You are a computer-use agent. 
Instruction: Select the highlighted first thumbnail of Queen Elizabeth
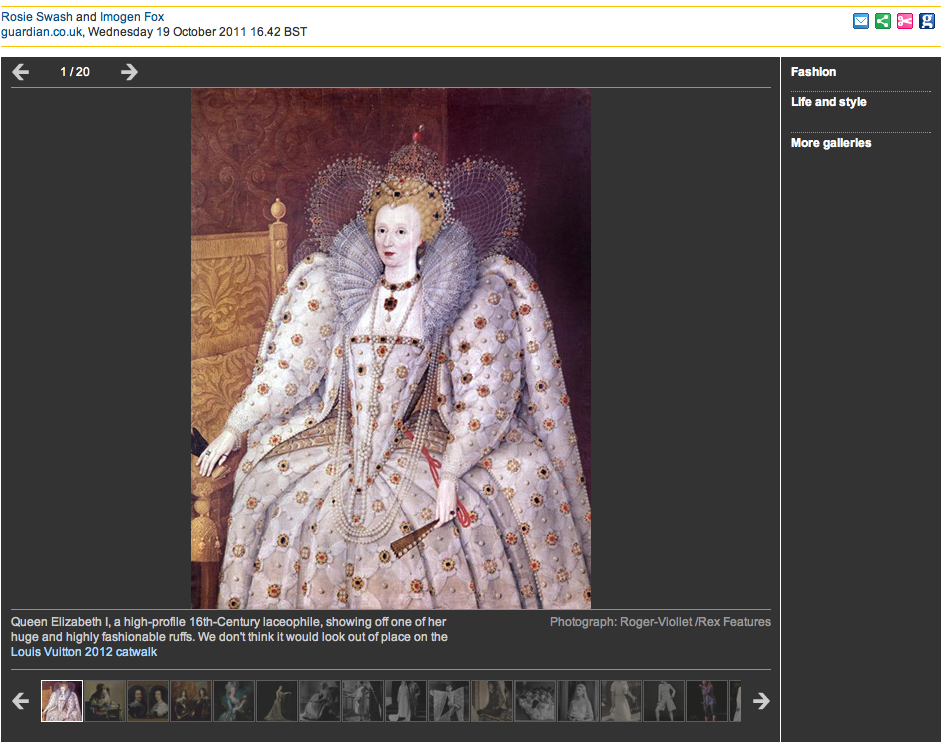[x=62, y=701]
